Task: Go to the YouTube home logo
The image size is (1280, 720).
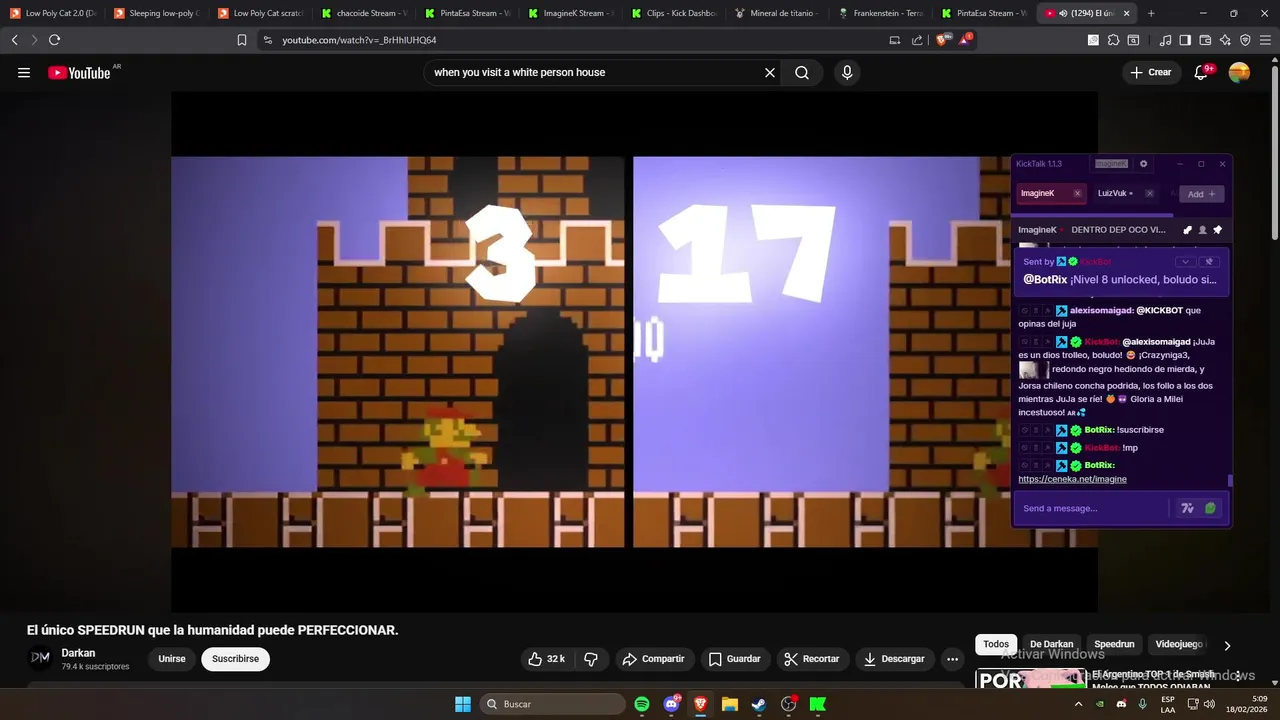Action: coord(79,72)
